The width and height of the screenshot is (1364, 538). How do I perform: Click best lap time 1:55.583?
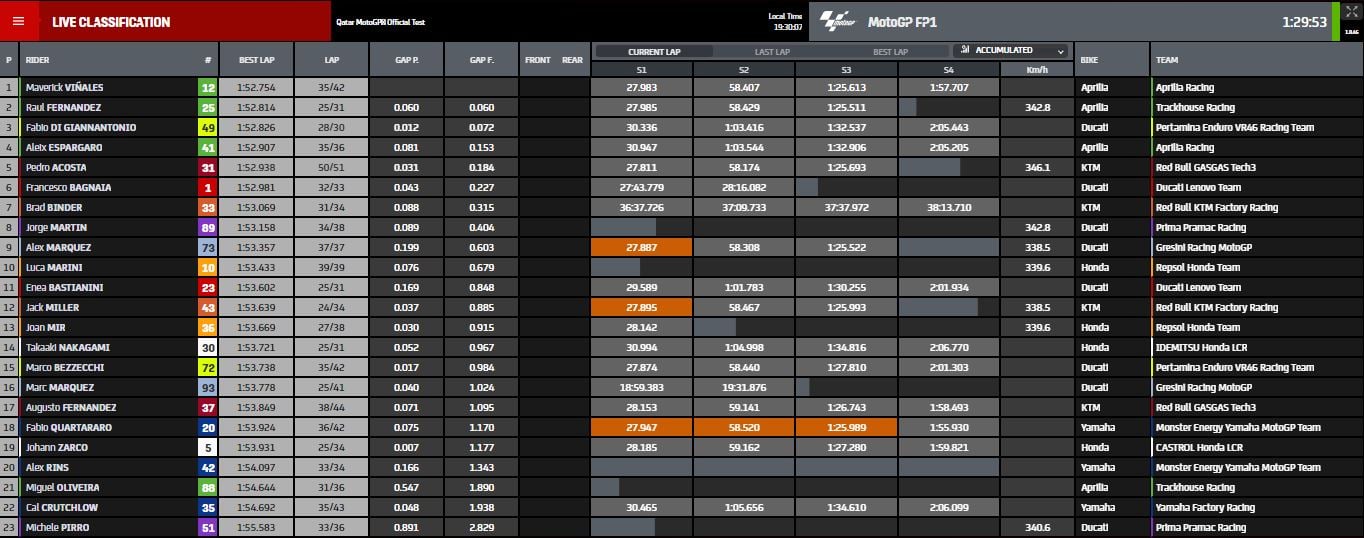click(x=257, y=527)
